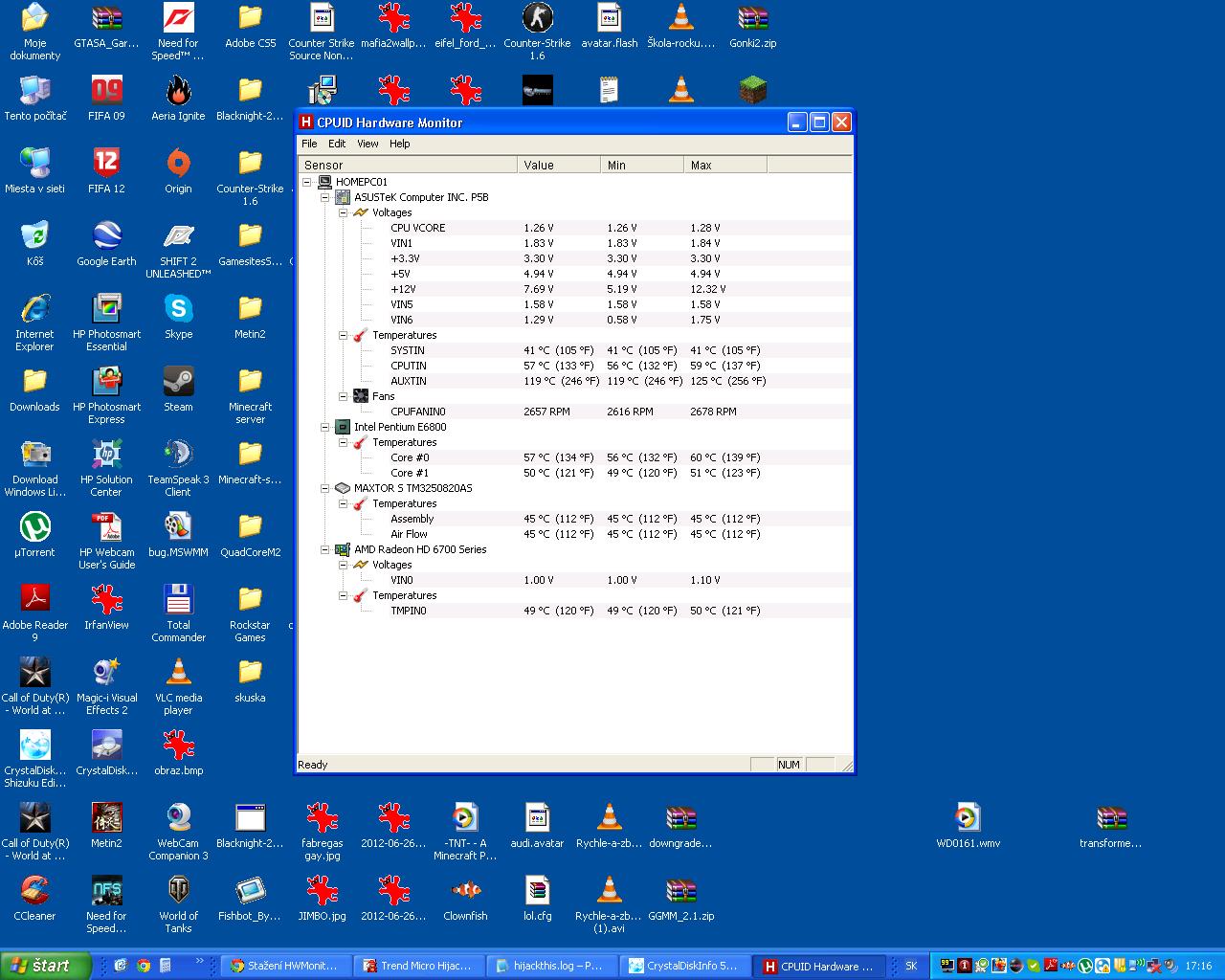Open HP Solution Center icon
This screenshot has width=1225, height=980.
tap(106, 469)
